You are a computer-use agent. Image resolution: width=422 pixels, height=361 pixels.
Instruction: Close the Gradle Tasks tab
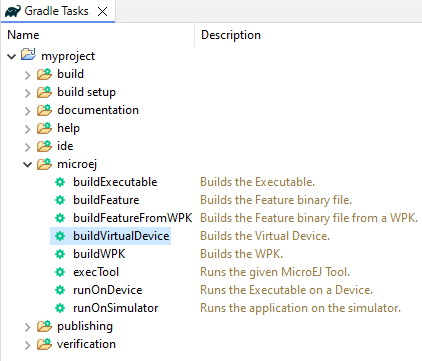103,12
